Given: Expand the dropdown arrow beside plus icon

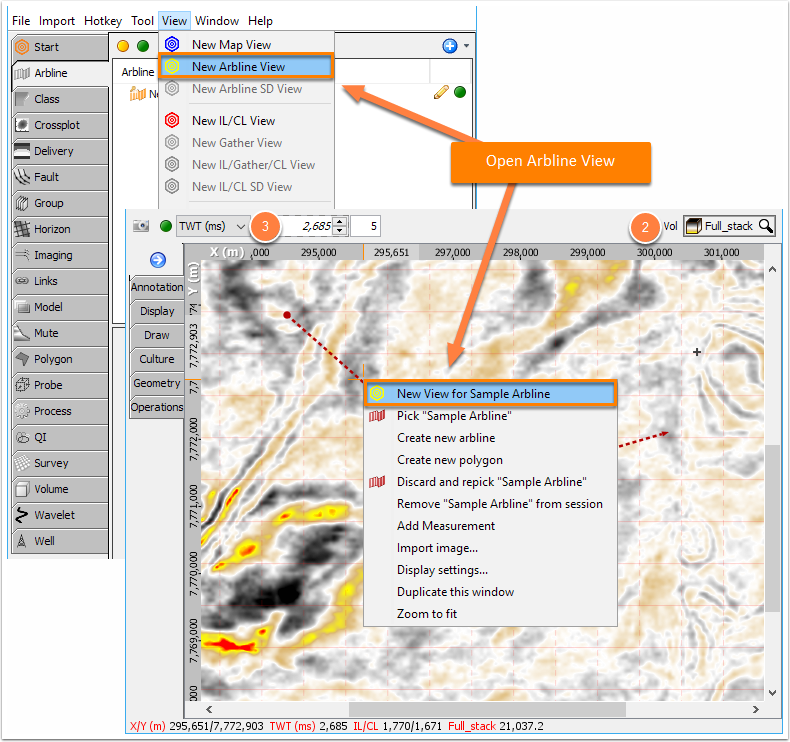Looking at the screenshot, I should [x=467, y=46].
